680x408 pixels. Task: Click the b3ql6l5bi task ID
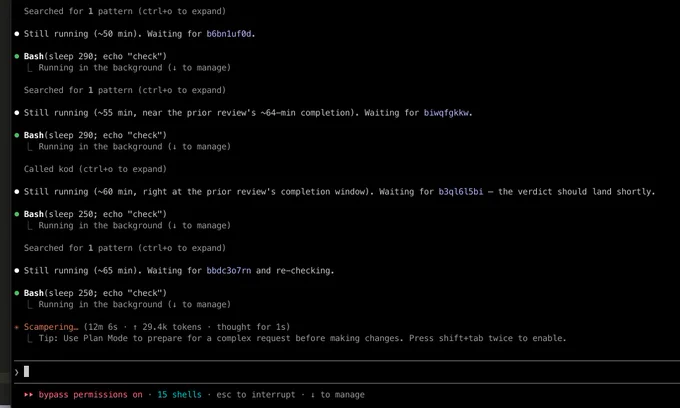tap(461, 192)
